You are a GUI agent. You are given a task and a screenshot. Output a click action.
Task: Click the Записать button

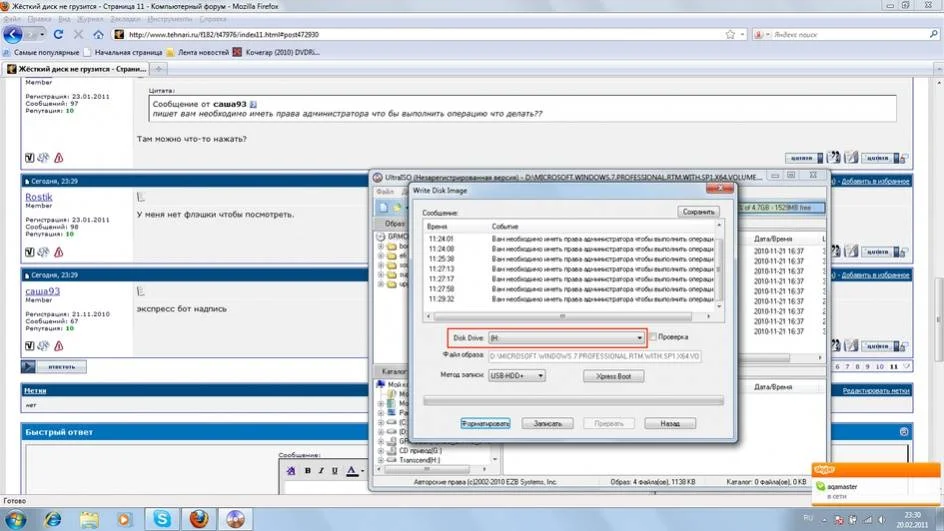[x=547, y=423]
